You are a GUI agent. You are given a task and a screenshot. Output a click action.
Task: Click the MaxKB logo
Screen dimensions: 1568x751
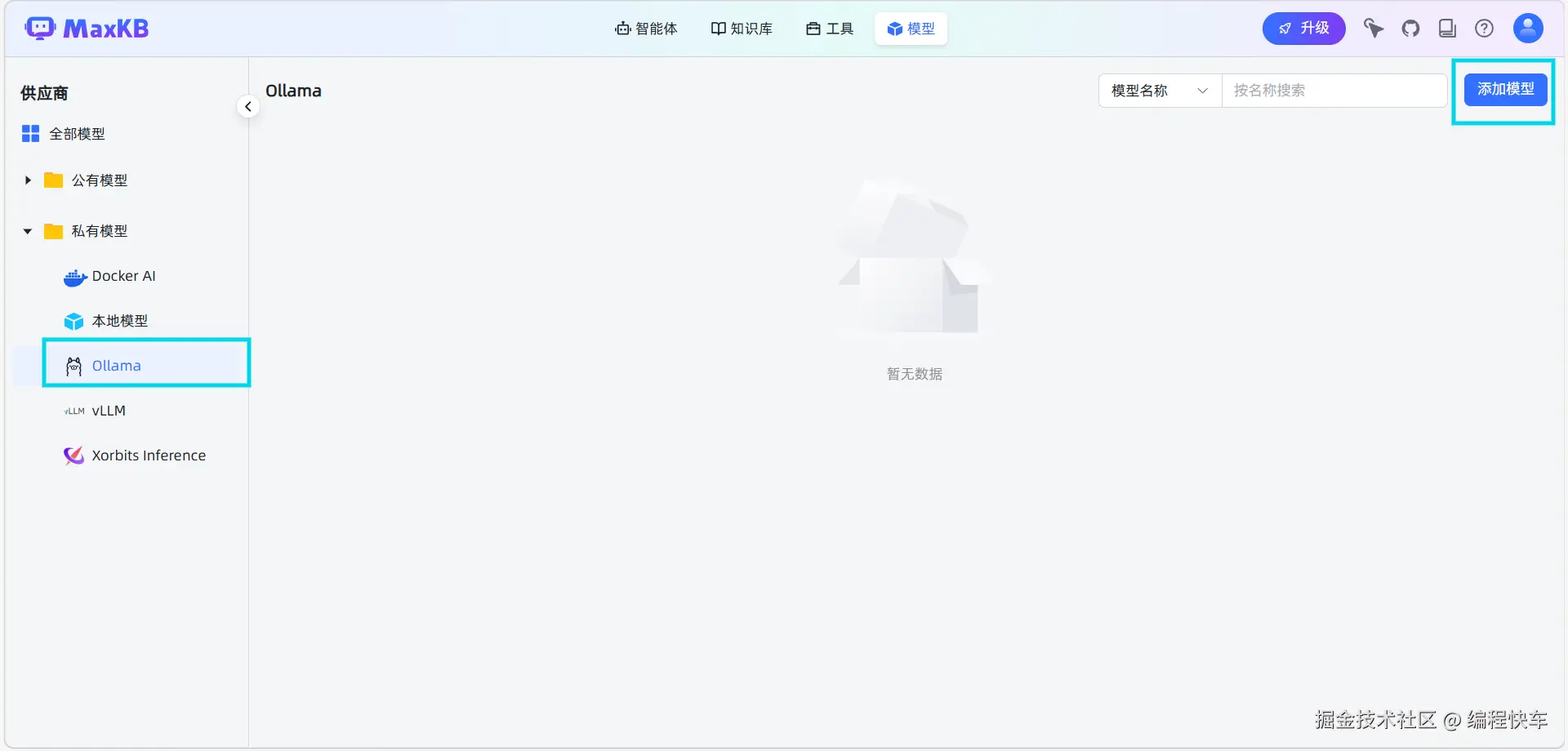87,29
